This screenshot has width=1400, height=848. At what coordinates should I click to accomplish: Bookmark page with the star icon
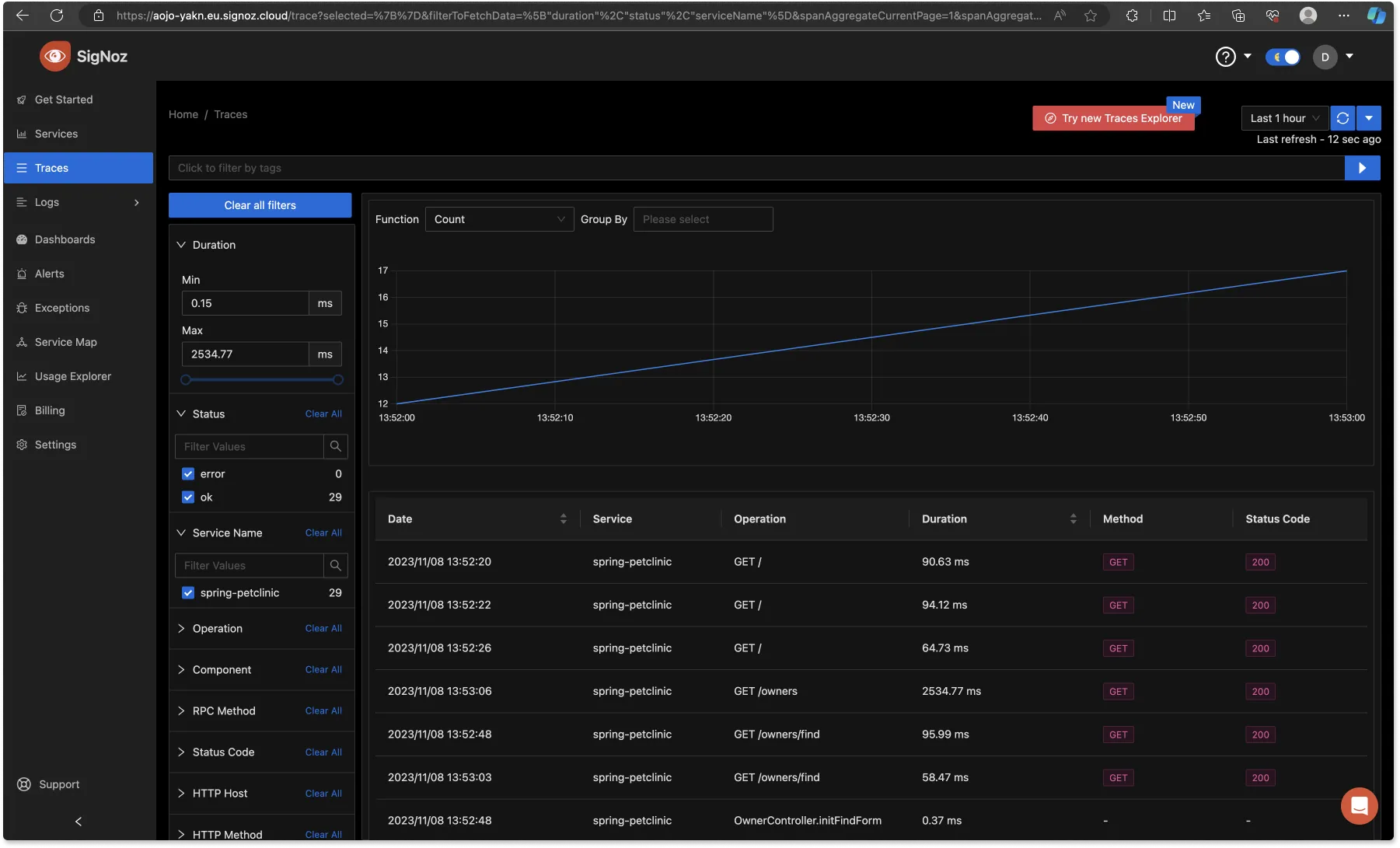1091,15
